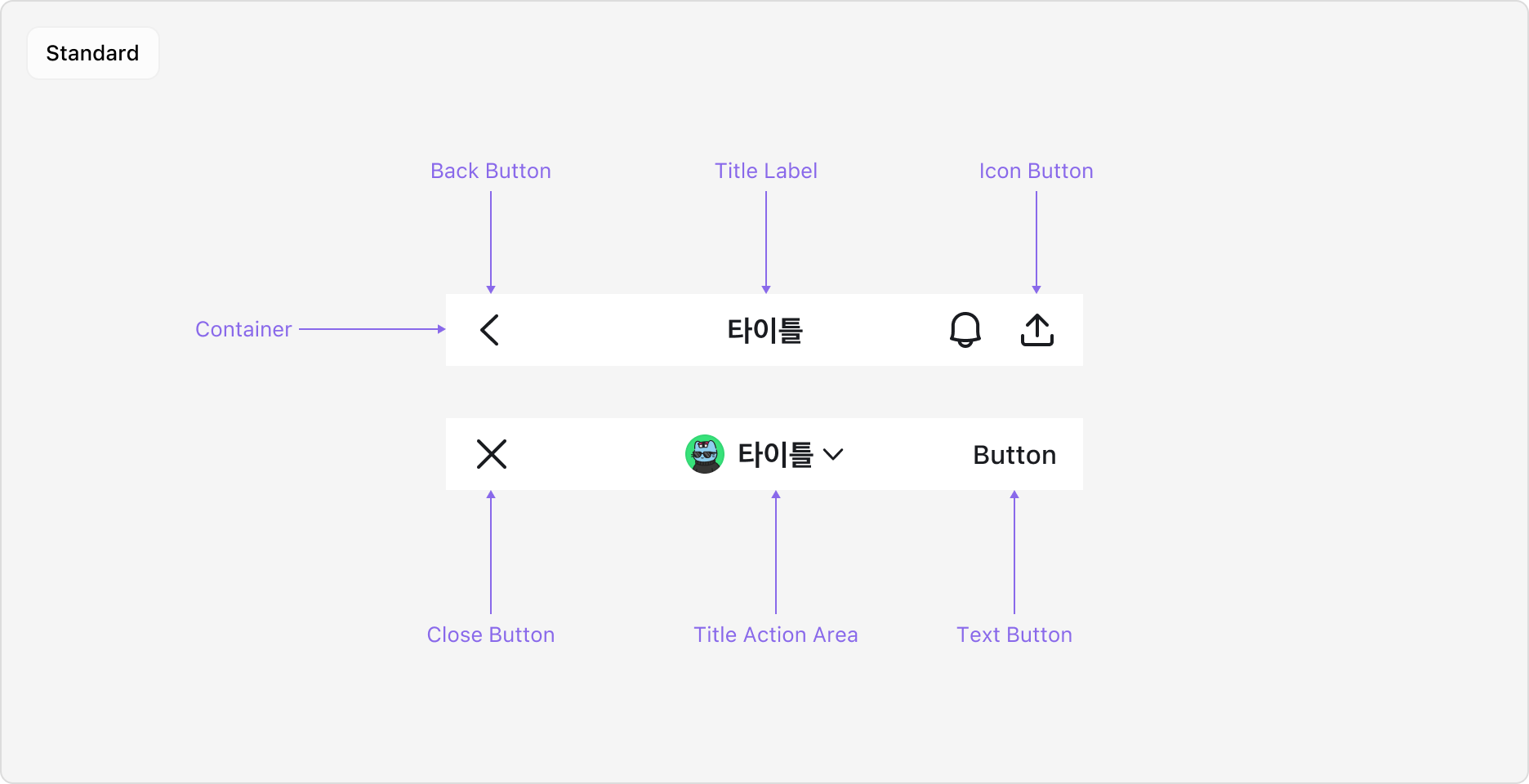Click the Text Button annotation below the bar

[x=1014, y=635]
